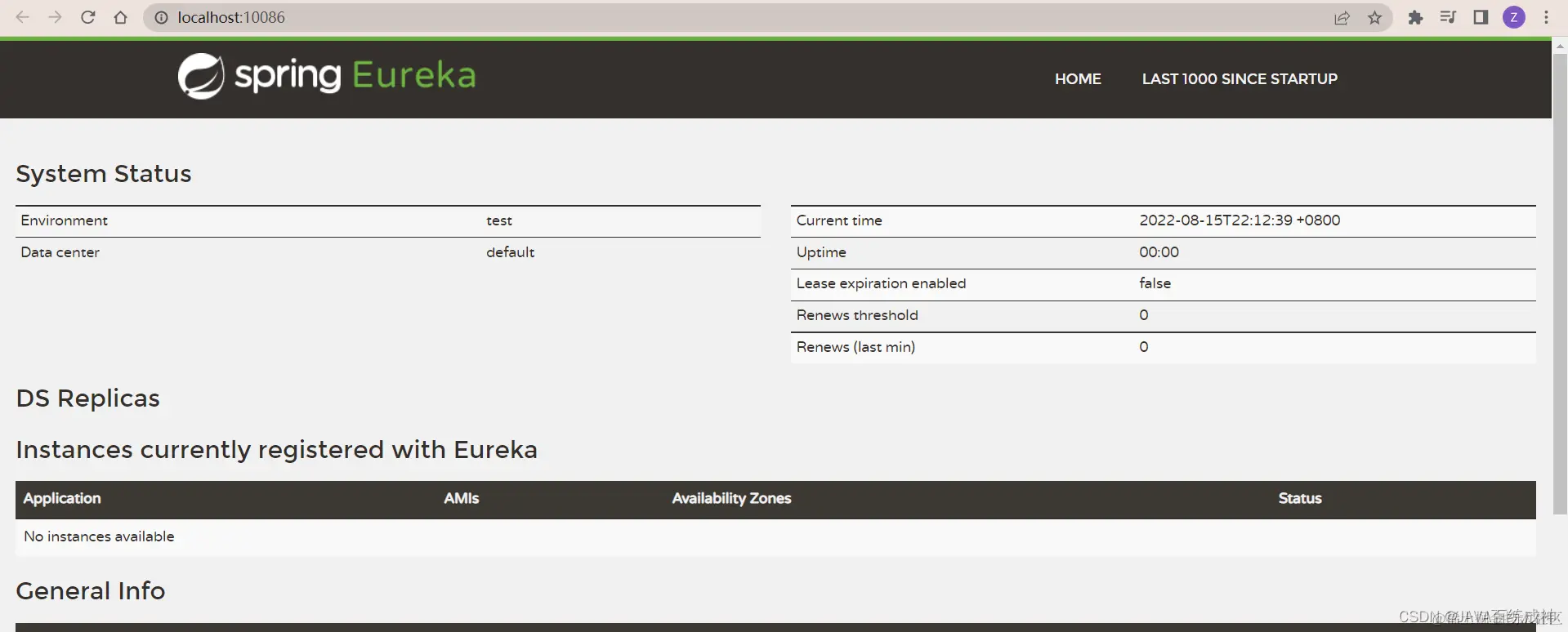Select the Uptime label

[x=821, y=252]
